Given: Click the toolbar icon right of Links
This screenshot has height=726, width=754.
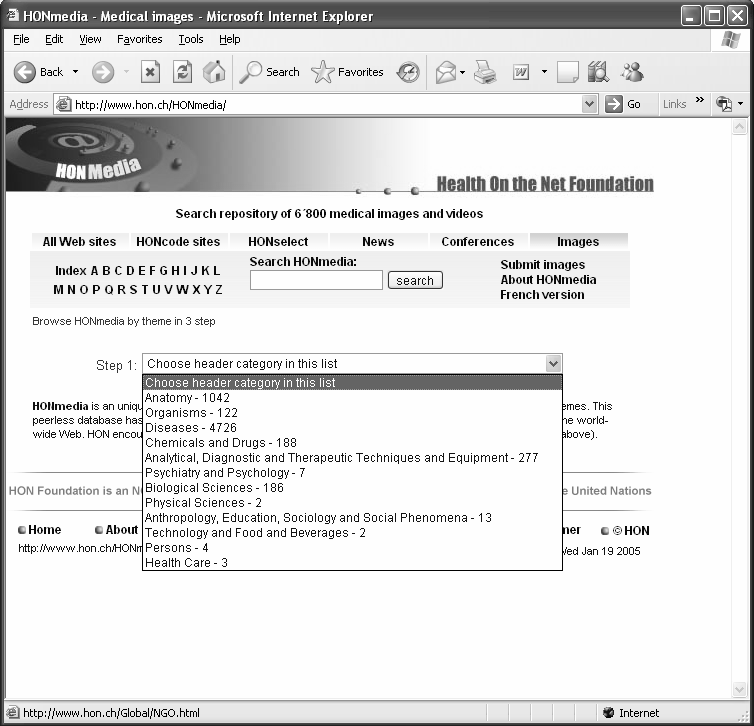Looking at the screenshot, I should (x=723, y=104).
